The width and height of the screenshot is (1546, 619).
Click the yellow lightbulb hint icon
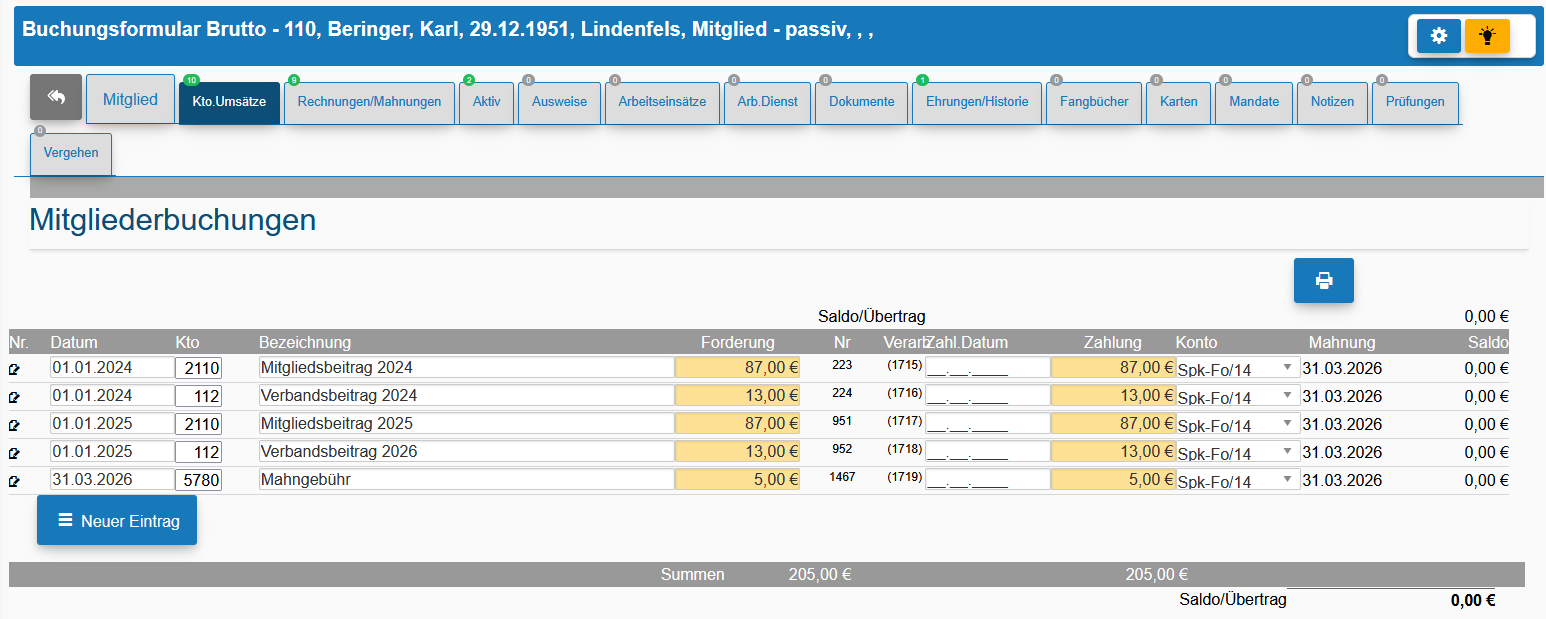coord(1487,36)
